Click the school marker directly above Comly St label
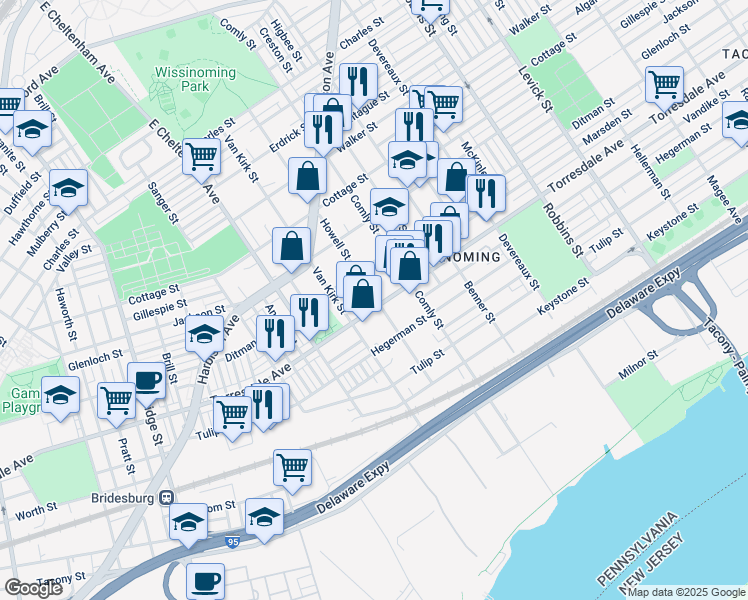Viewport: 748px width, 600px height. tap(389, 207)
